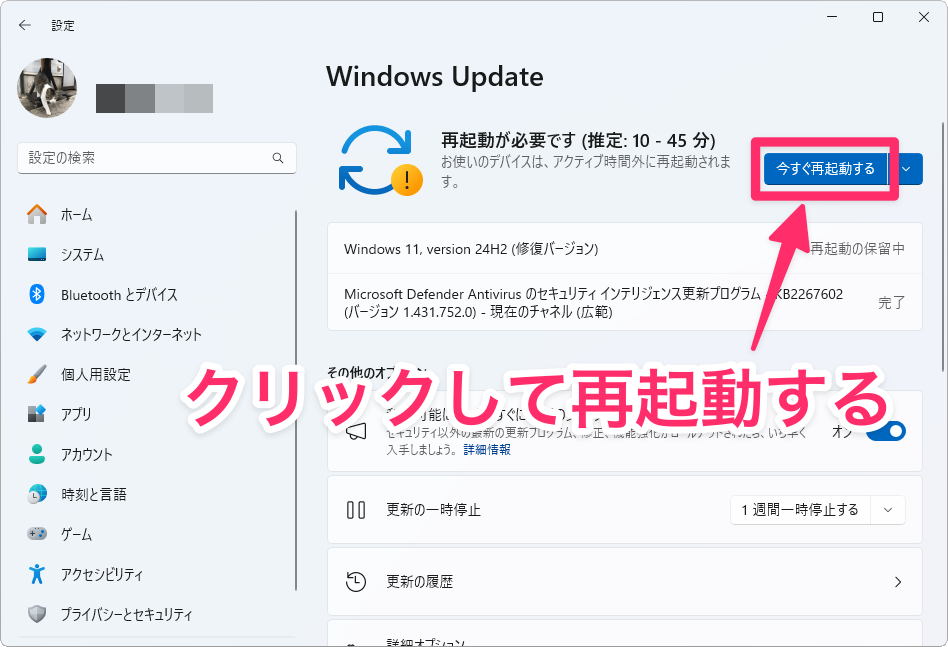Image resolution: width=948 pixels, height=647 pixels.
Task: Open the 詳細情報 link
Action: point(487,449)
